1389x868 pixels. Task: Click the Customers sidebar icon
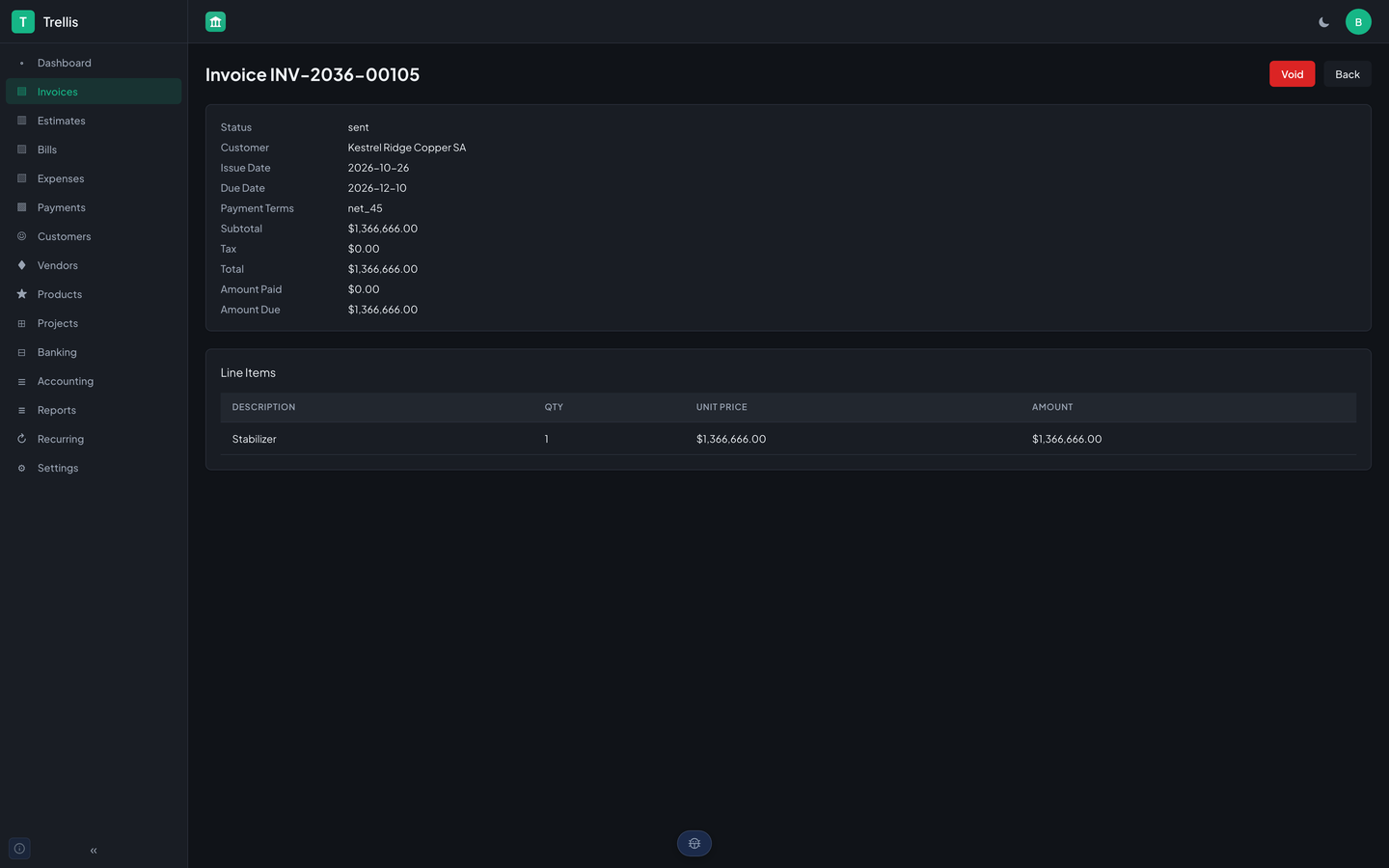point(21,236)
